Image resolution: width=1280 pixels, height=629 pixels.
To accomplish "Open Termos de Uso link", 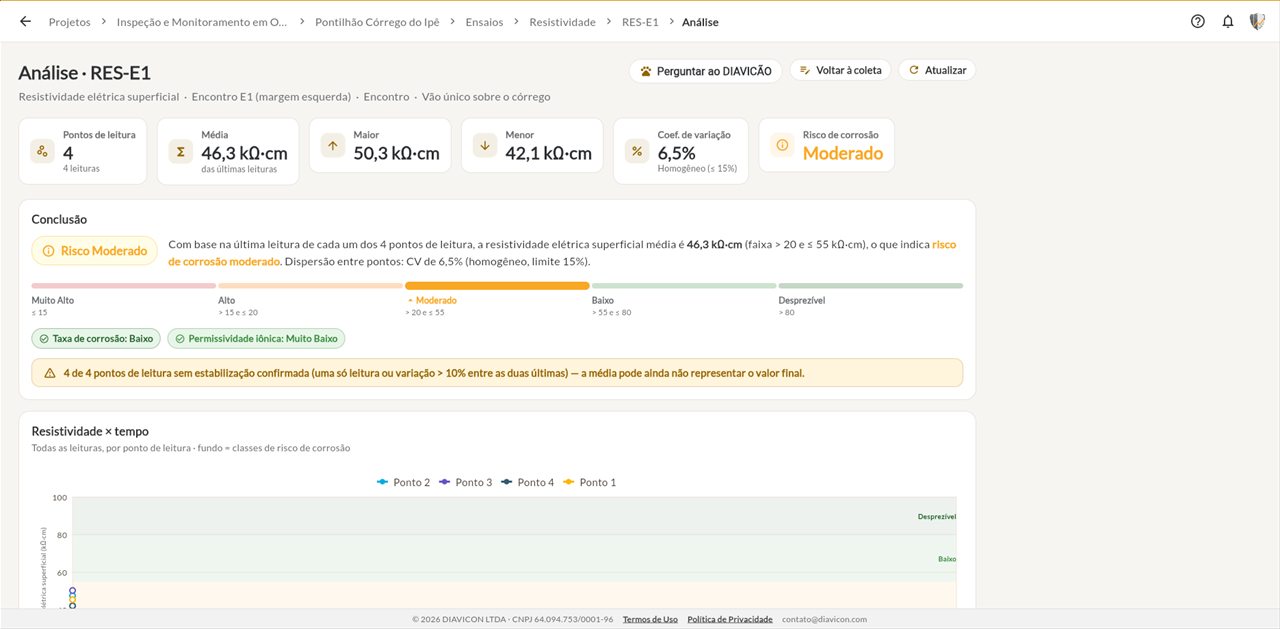I will pyautogui.click(x=650, y=619).
